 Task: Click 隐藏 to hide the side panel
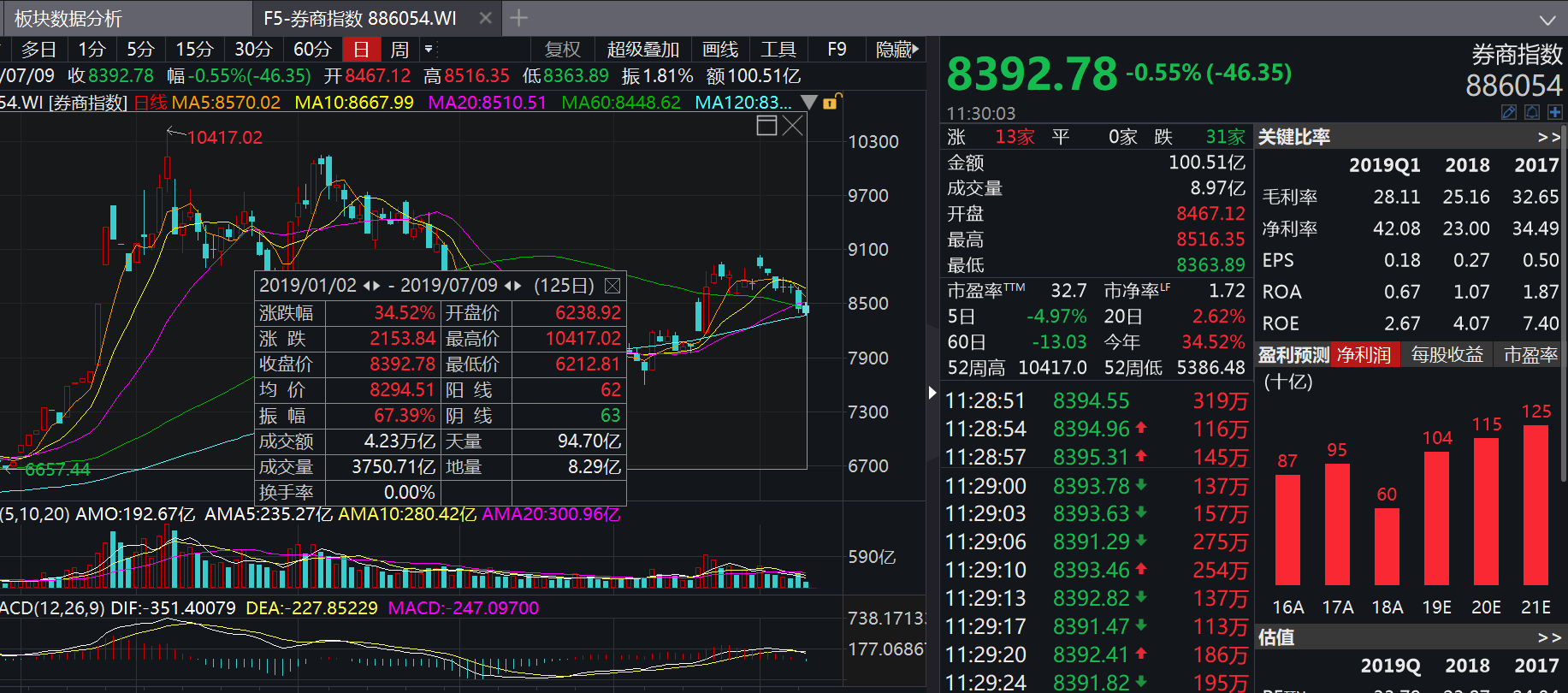click(897, 50)
